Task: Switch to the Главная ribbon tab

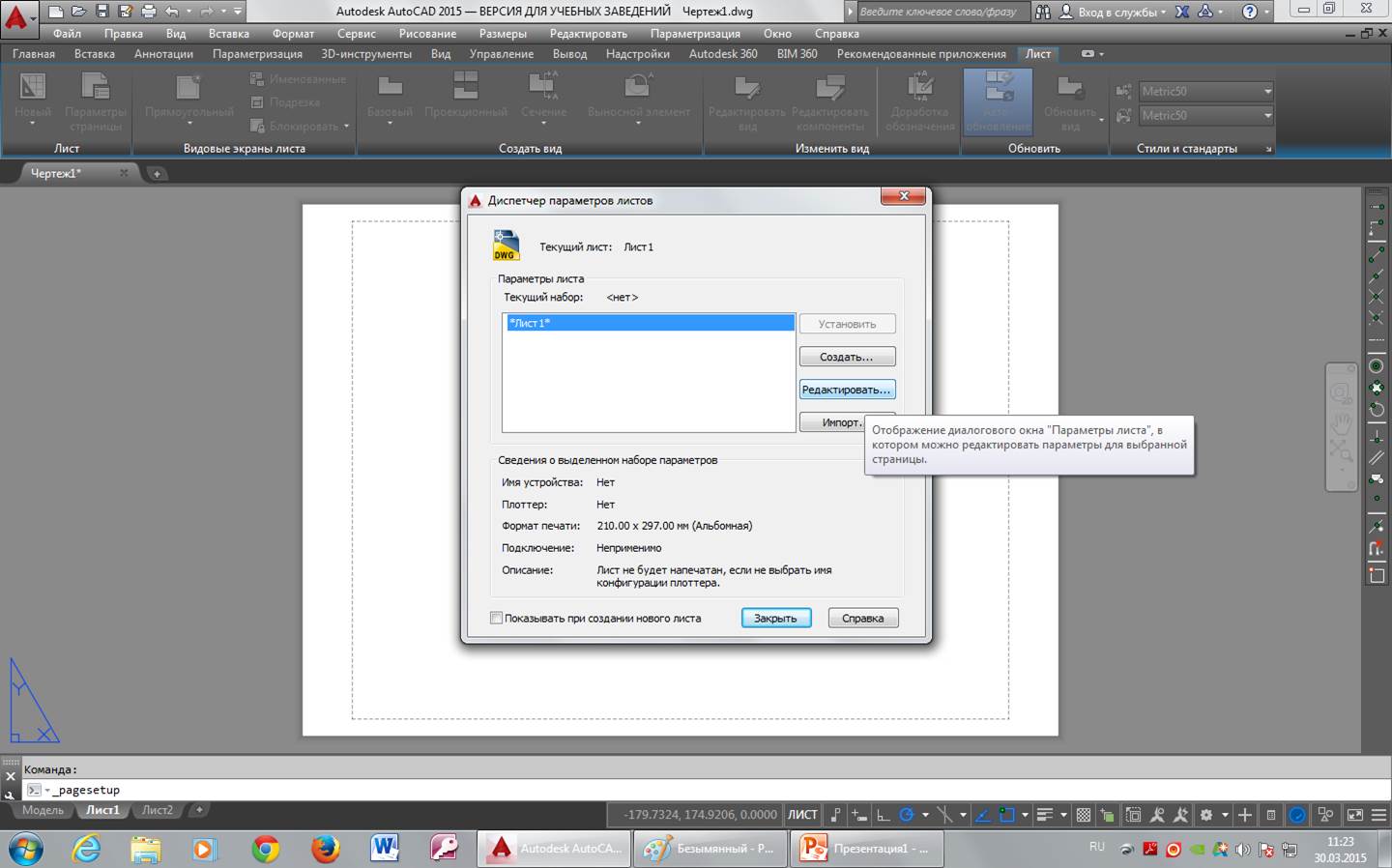Action: click(34, 54)
